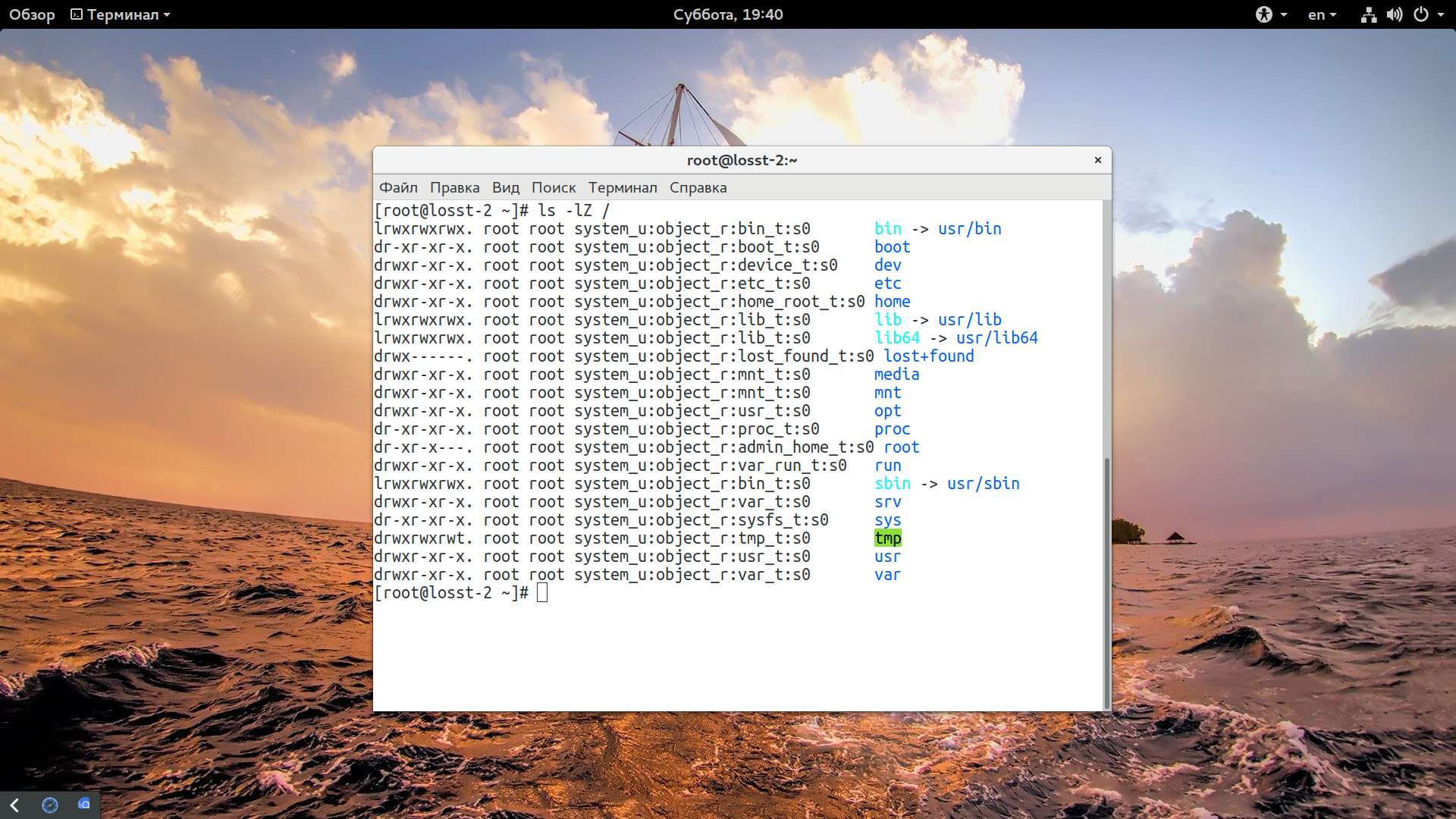Click the blue 'root' directory name after admin_home_t
Viewport: 1456px width, 819px height.
tap(902, 447)
